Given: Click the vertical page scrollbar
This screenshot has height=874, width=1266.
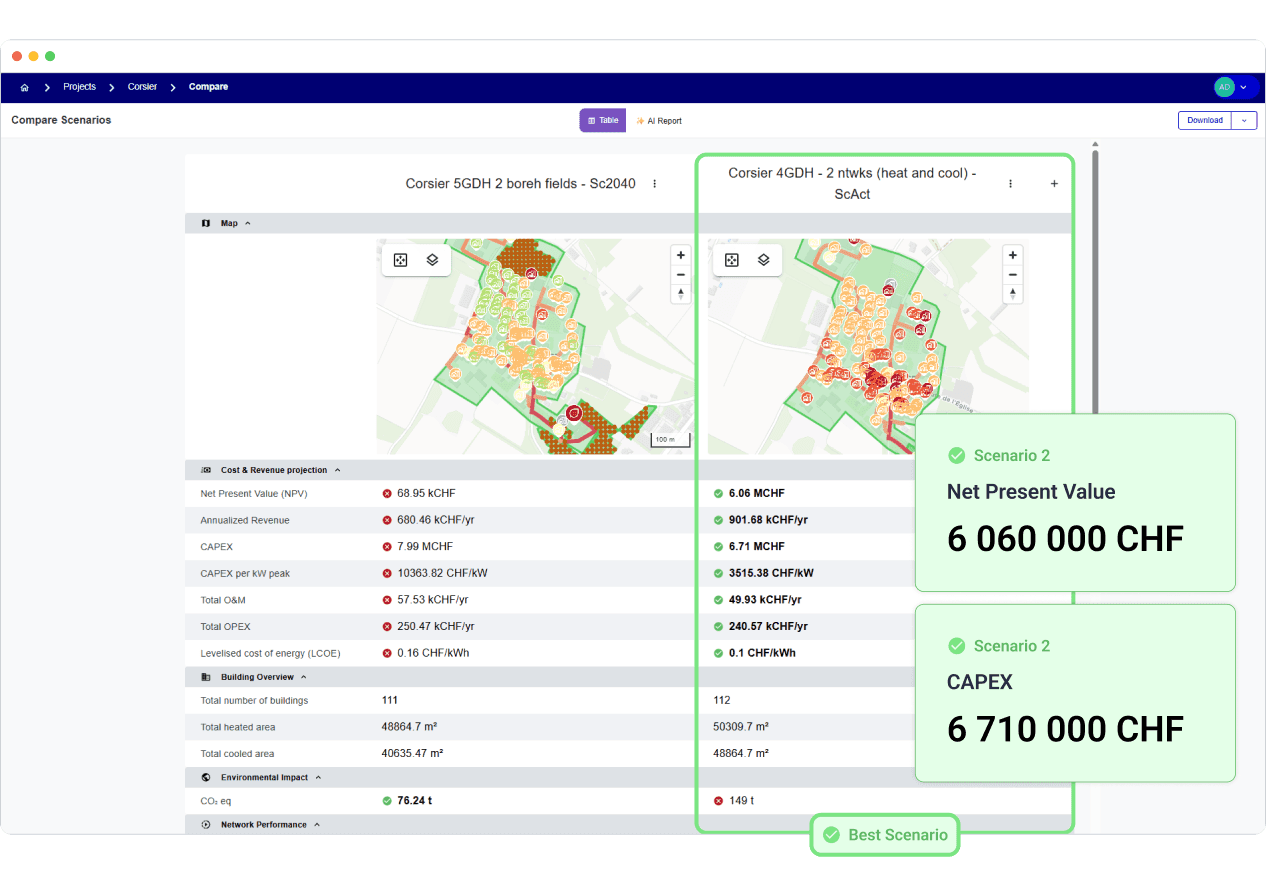Looking at the screenshot, I should click(x=1095, y=280).
